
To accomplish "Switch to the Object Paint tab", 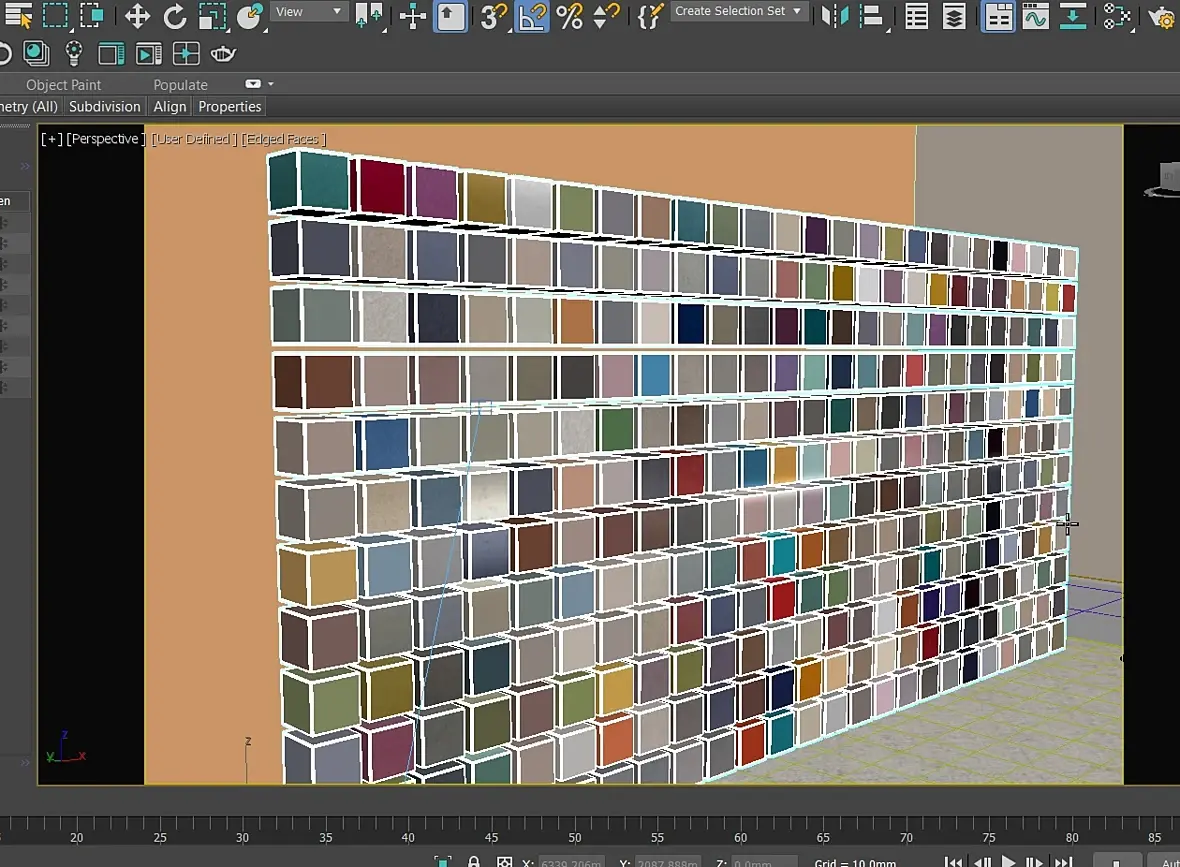I will click(x=63, y=85).
